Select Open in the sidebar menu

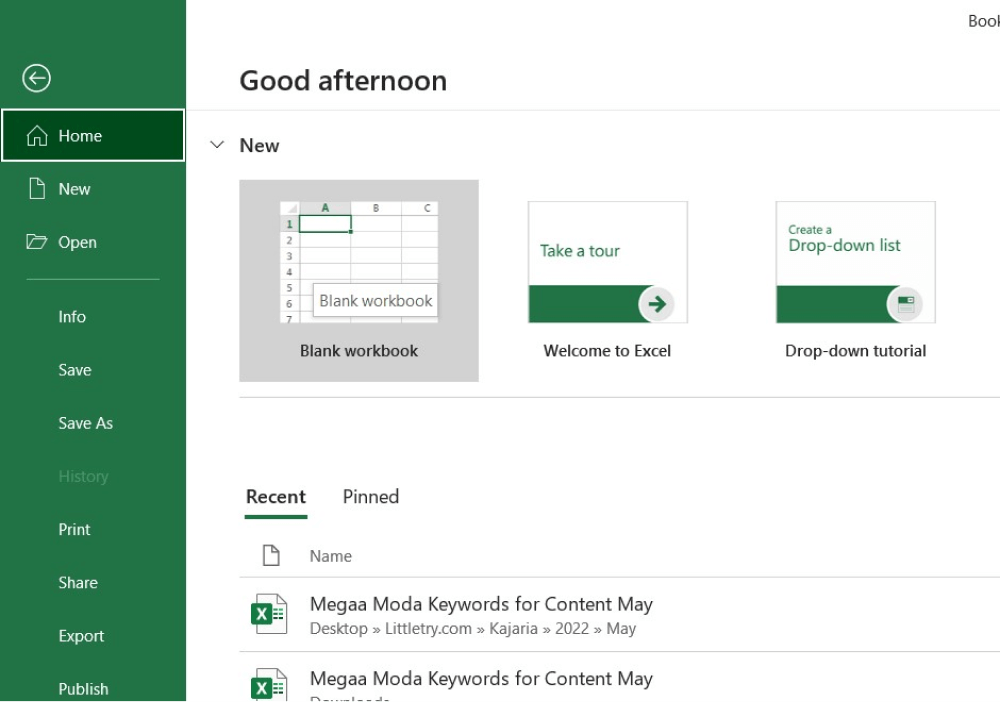click(x=93, y=242)
